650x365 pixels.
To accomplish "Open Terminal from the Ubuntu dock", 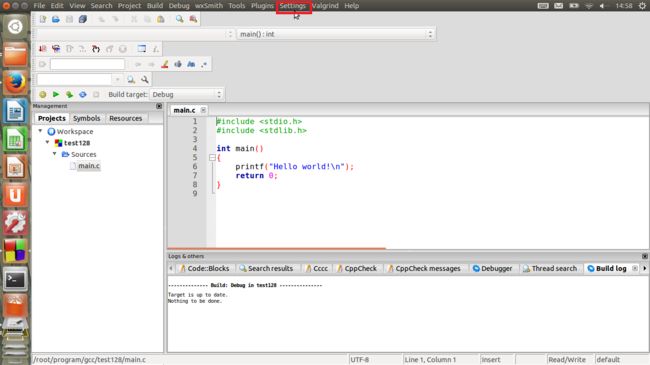I will (15, 280).
